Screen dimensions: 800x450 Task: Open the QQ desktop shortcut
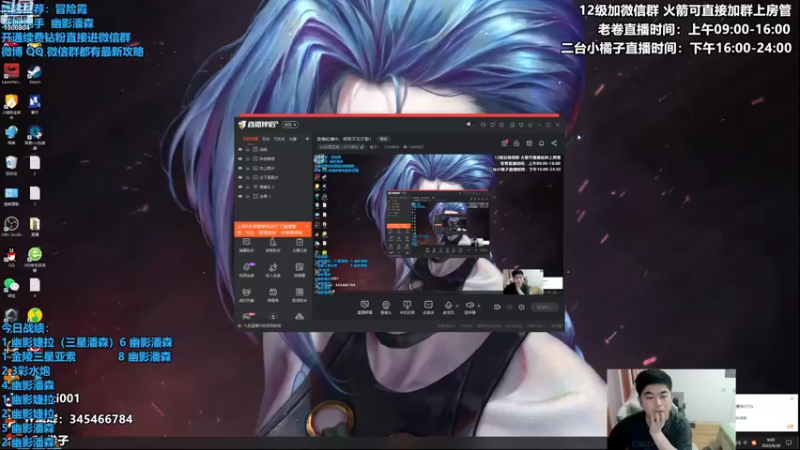[x=11, y=257]
